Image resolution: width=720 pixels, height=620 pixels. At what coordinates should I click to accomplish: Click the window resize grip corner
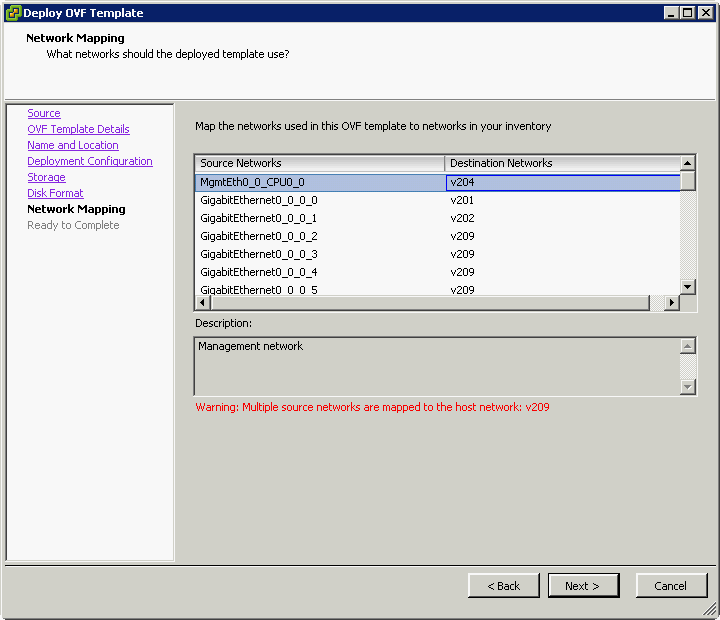pos(710,609)
